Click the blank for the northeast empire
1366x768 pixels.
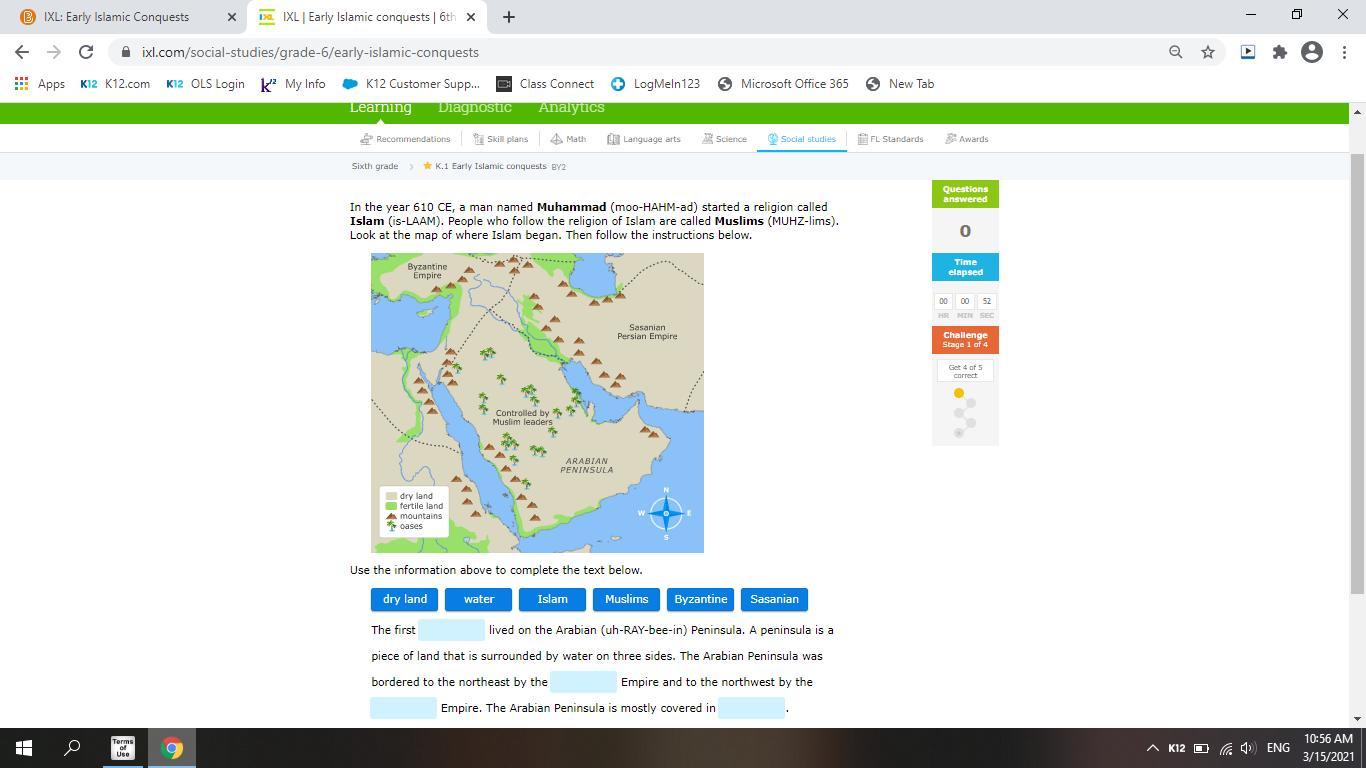pos(584,682)
